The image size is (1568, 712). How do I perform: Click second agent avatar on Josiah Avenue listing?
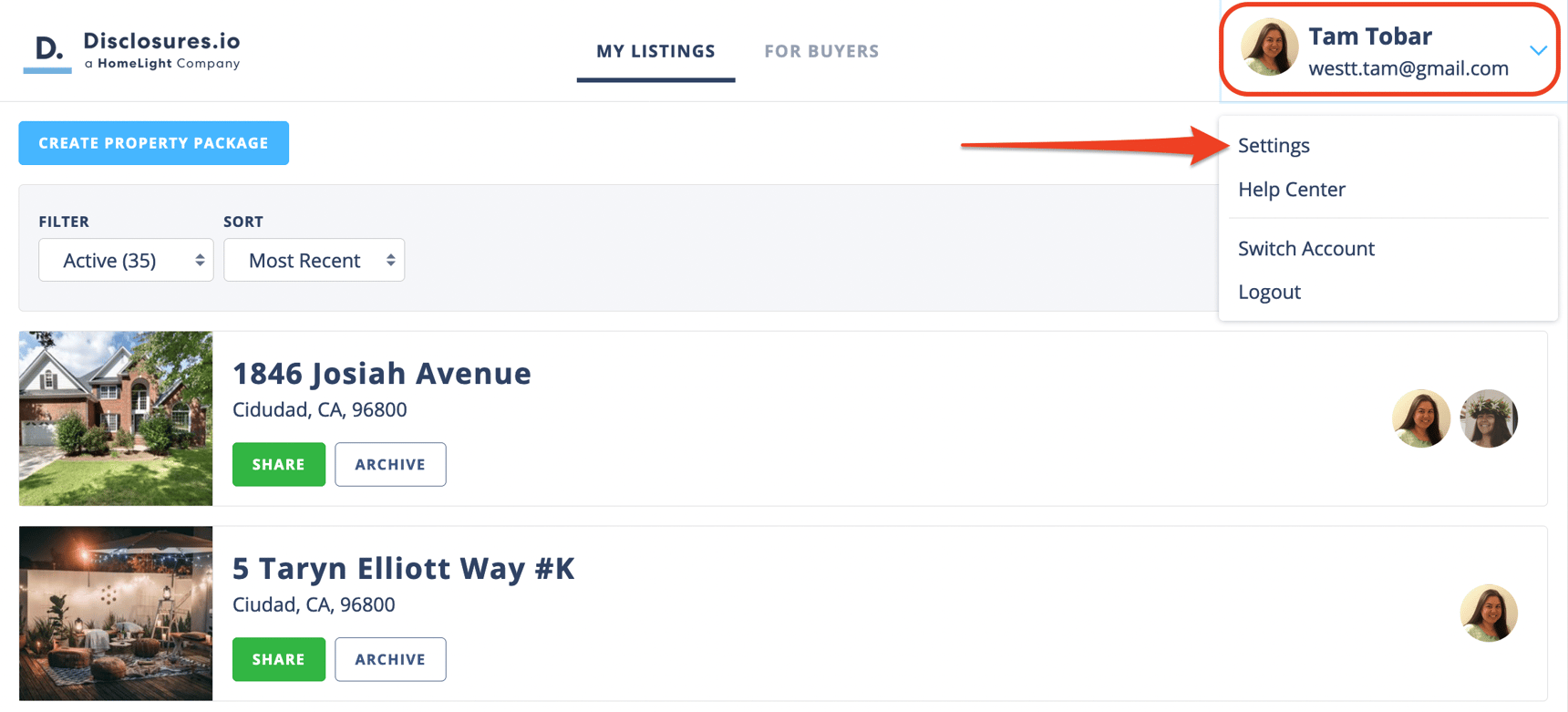(x=1488, y=418)
